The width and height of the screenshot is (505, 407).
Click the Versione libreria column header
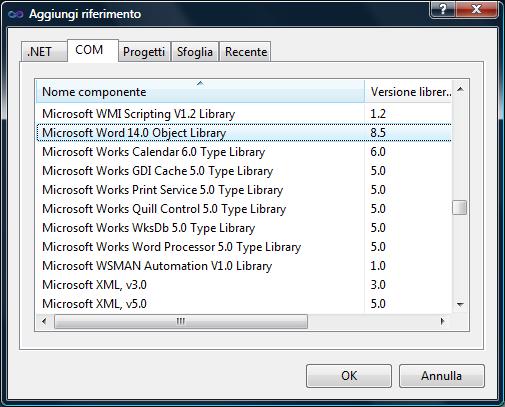tap(409, 91)
